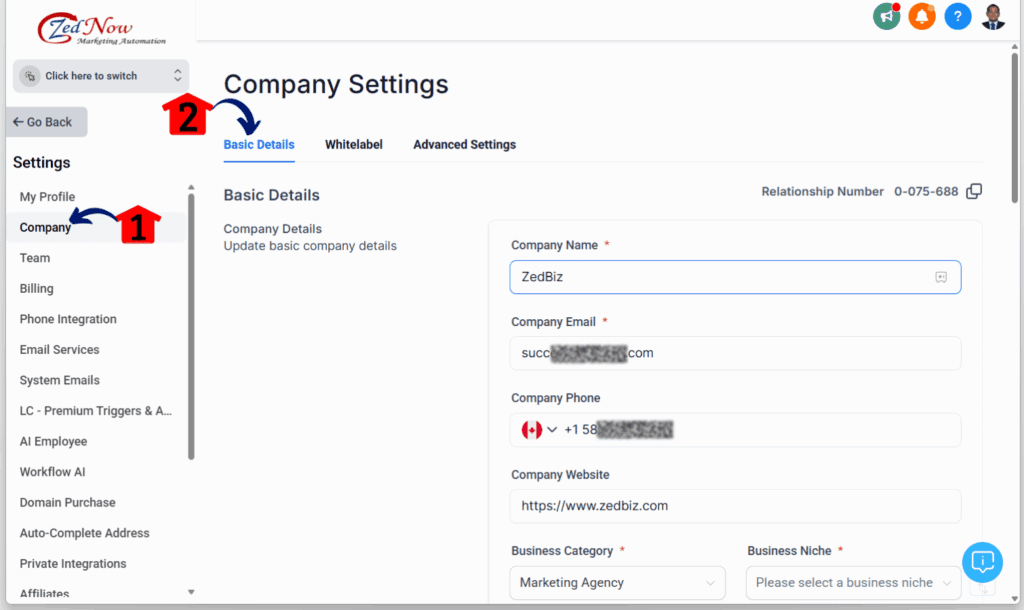Viewport: 1024px width, 610px height.
Task: Click the main page vertical scrollbar
Action: click(x=1014, y=127)
